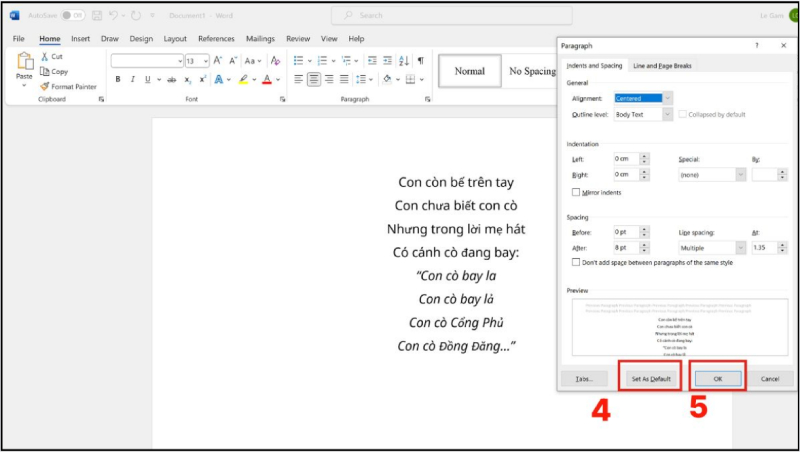Apply text highlight color

(x=243, y=80)
